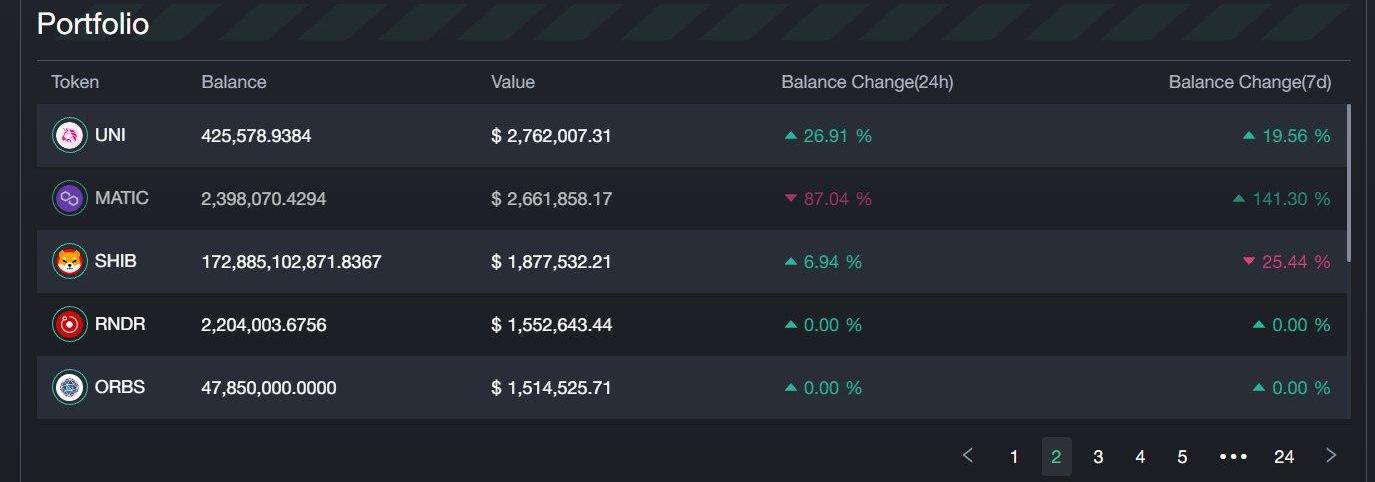Select the MATIC token name
The image size is (1375, 482).
point(122,198)
